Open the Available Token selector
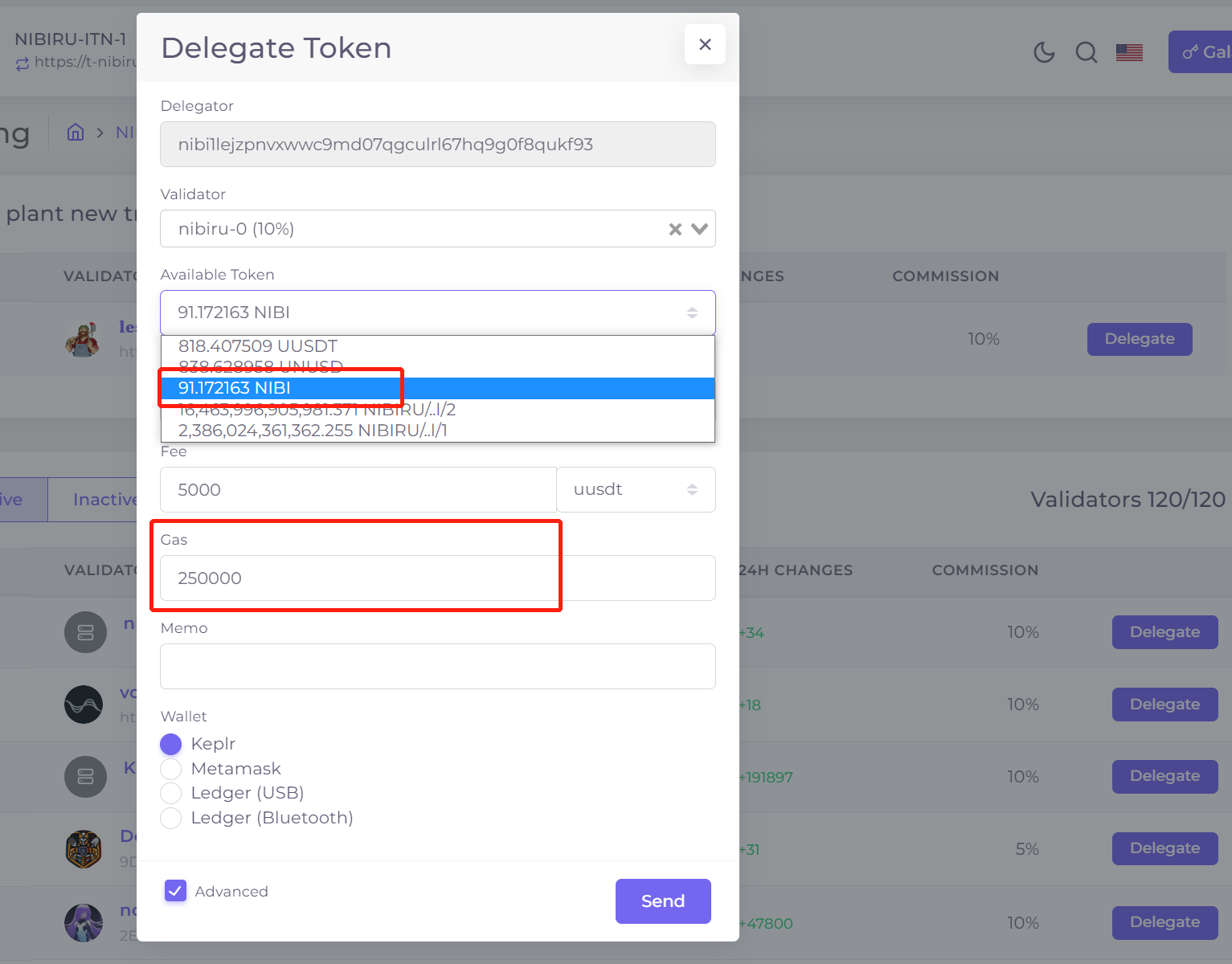 click(x=437, y=312)
